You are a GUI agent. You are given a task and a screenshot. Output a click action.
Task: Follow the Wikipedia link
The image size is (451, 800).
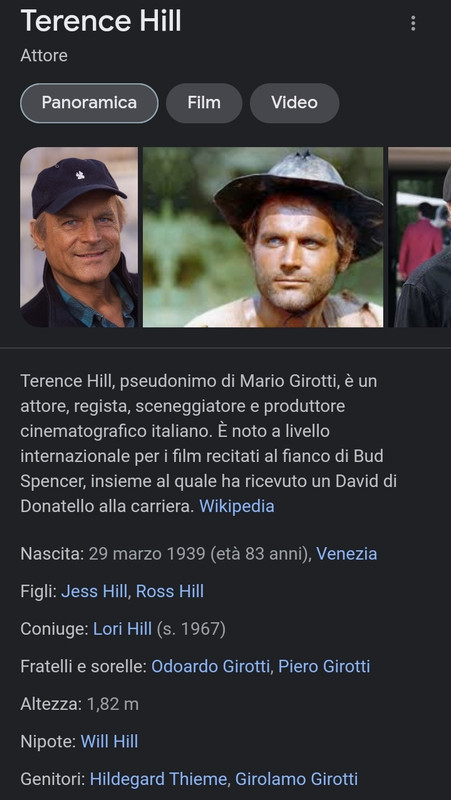(x=237, y=506)
